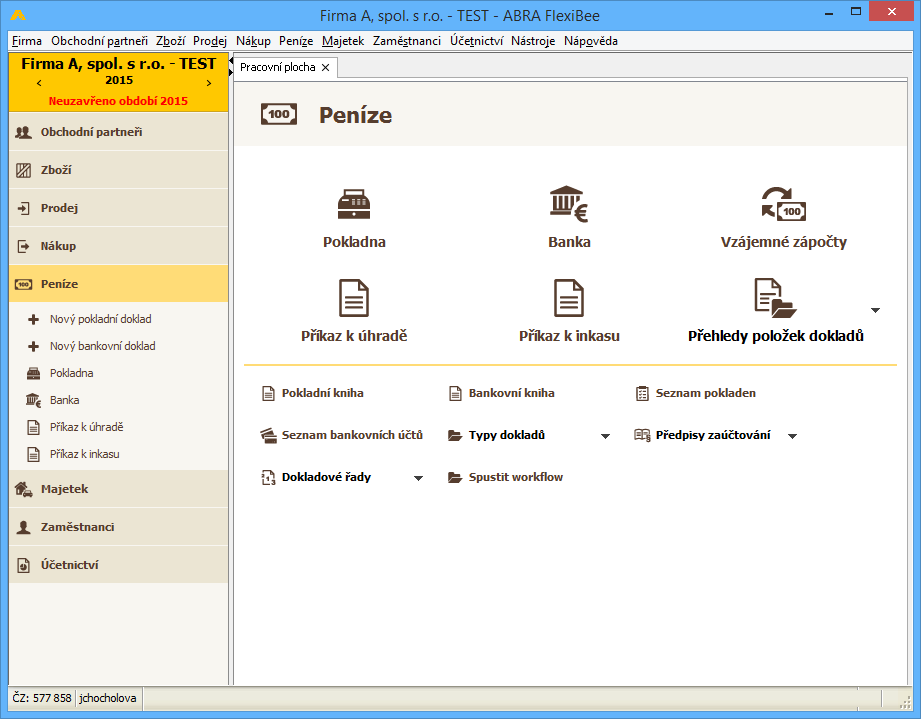Click the Spustit workflow link
921x719 pixels.
click(515, 477)
